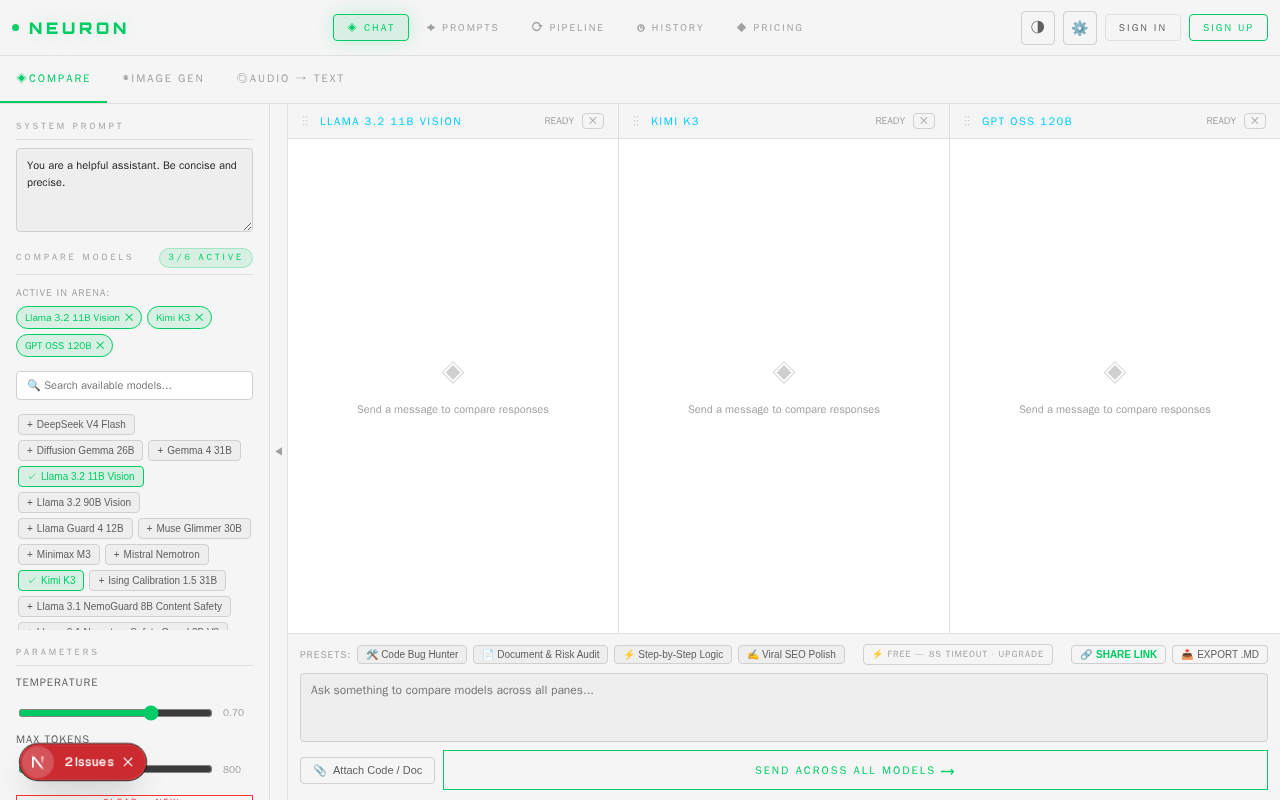
Task: Adjust the Max Tokens slider
Action: tap(115, 769)
